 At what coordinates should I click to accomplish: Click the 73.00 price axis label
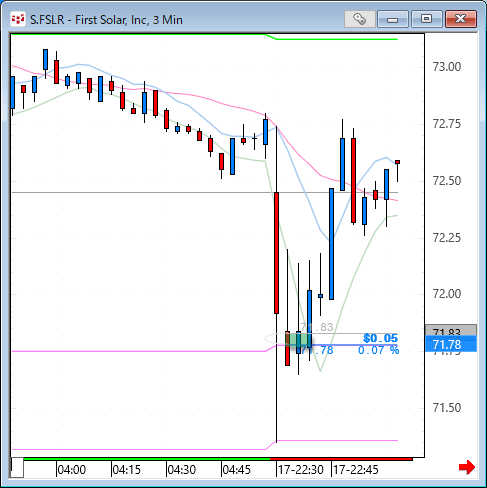[x=447, y=67]
